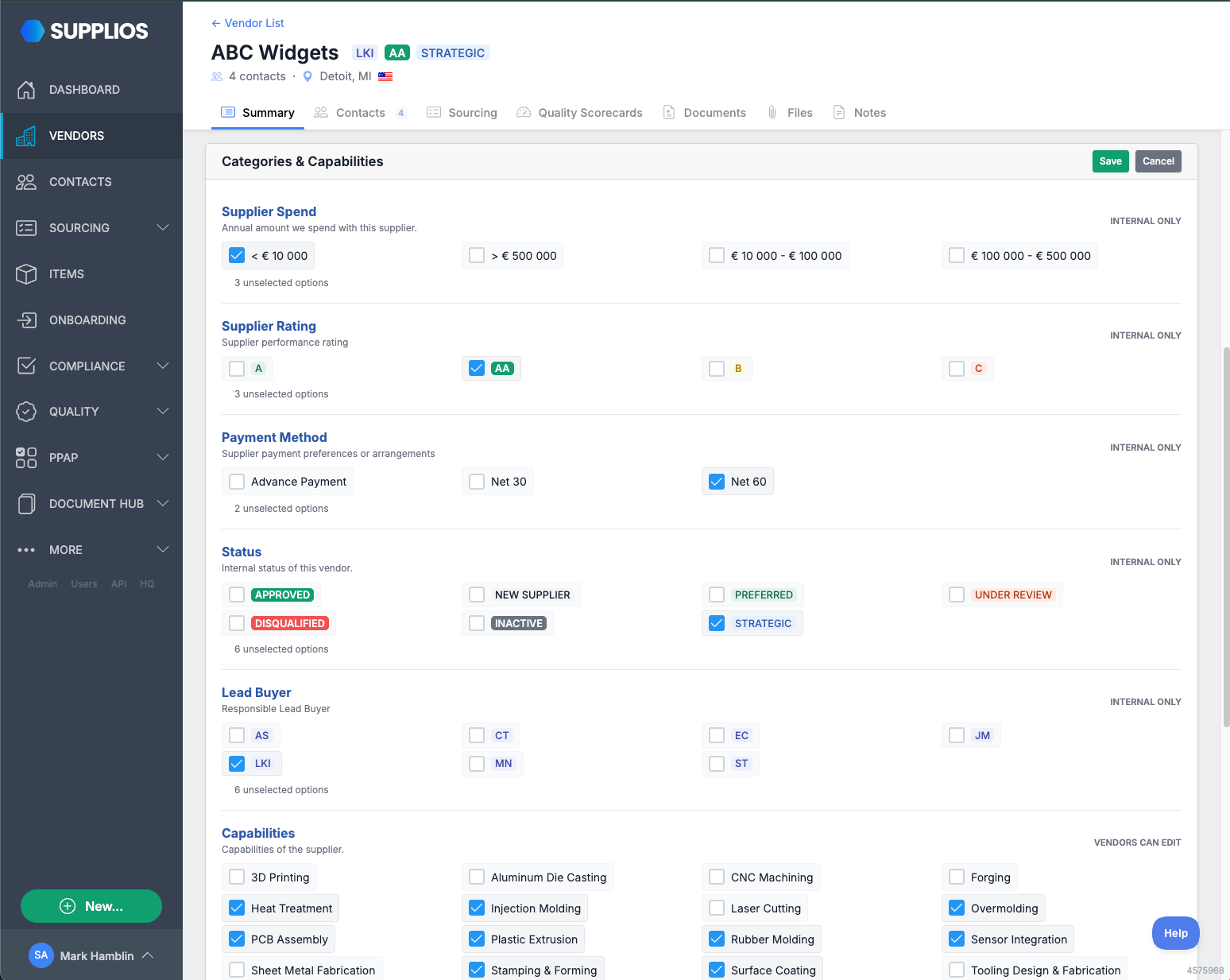Screen dimensions: 1230x980
Task: Check the Net 30 payment option
Action: coord(477,482)
